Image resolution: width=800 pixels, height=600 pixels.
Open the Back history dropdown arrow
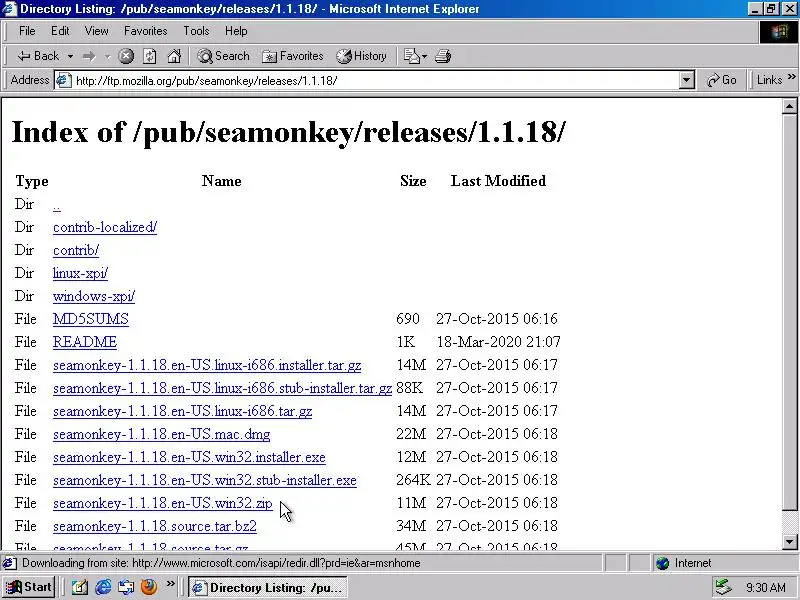[70, 56]
